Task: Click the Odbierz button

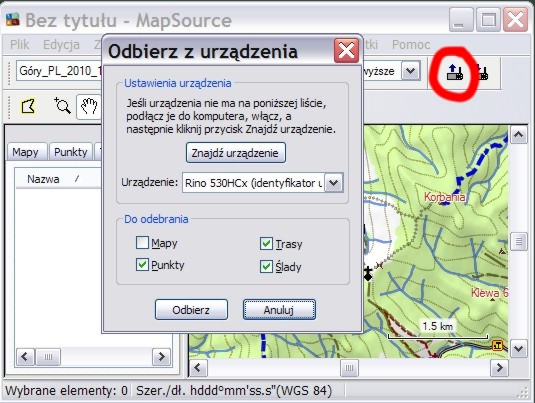Action: [x=191, y=310]
